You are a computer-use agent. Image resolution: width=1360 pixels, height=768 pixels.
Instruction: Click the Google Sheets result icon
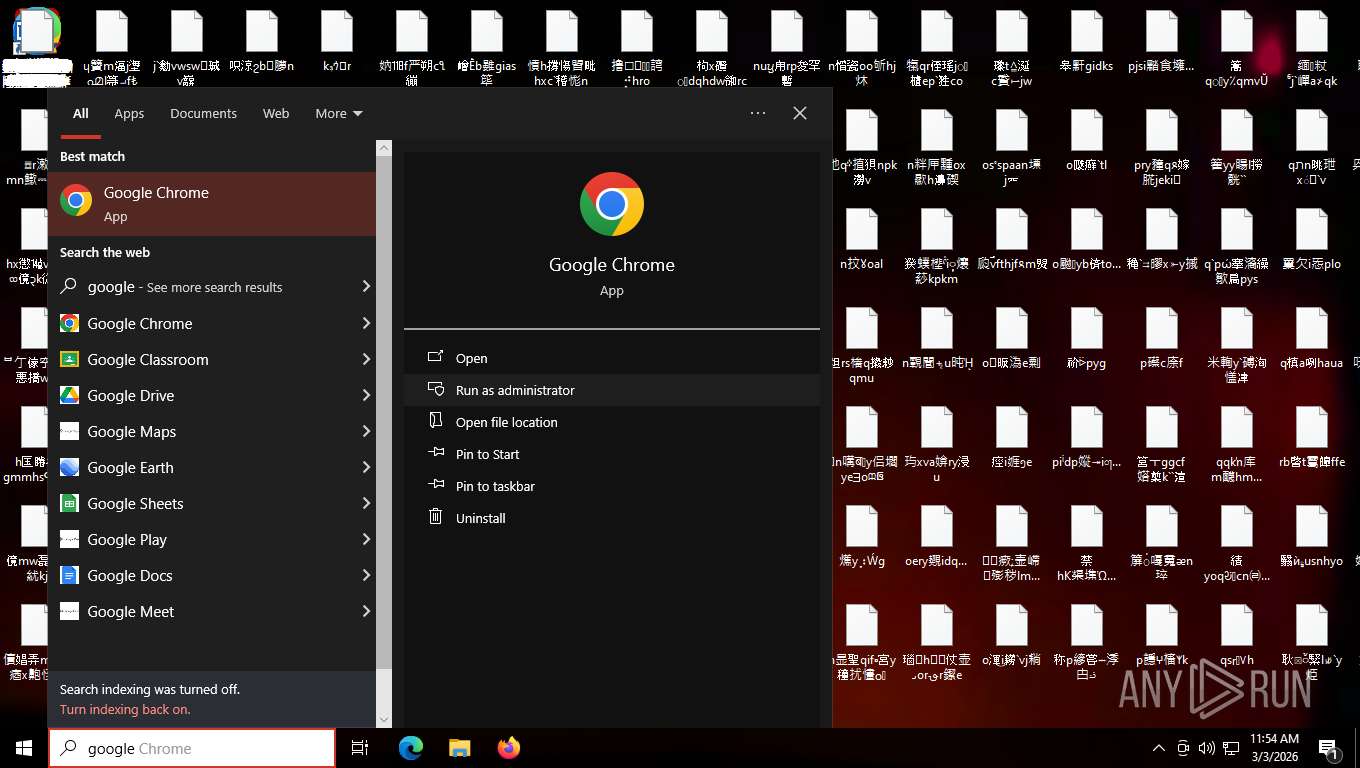point(69,504)
